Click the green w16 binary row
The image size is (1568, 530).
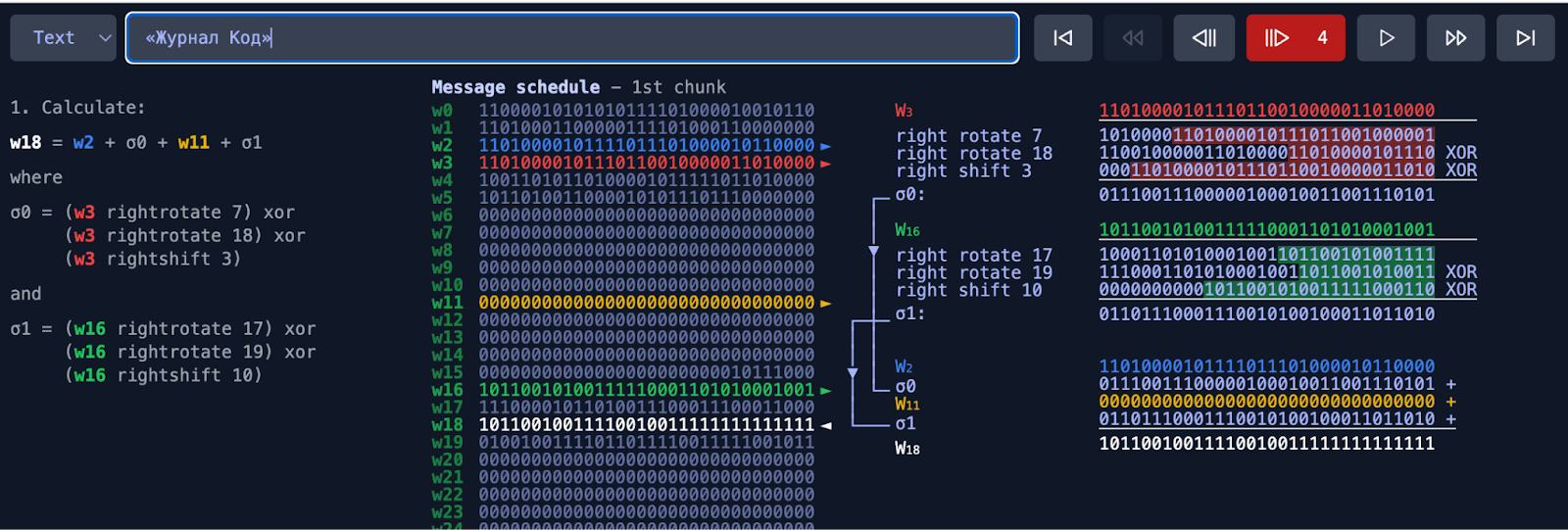[x=646, y=390]
